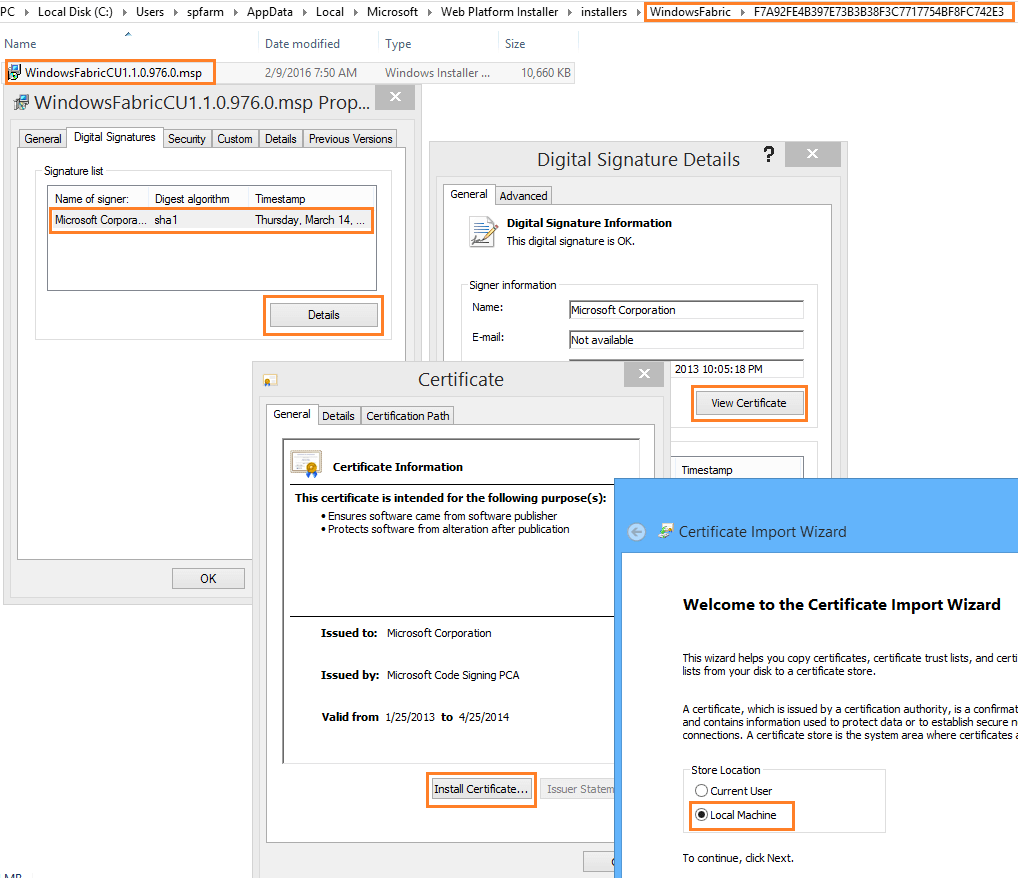Click the signer Name field Microsoft Corporation
This screenshot has height=878, width=1018.
(x=686, y=310)
